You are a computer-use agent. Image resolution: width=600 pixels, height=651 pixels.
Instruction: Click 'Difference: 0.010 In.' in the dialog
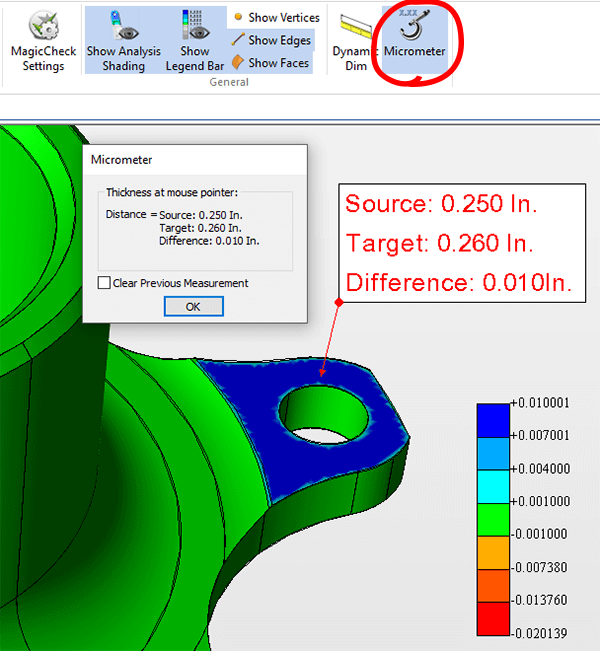point(209,241)
